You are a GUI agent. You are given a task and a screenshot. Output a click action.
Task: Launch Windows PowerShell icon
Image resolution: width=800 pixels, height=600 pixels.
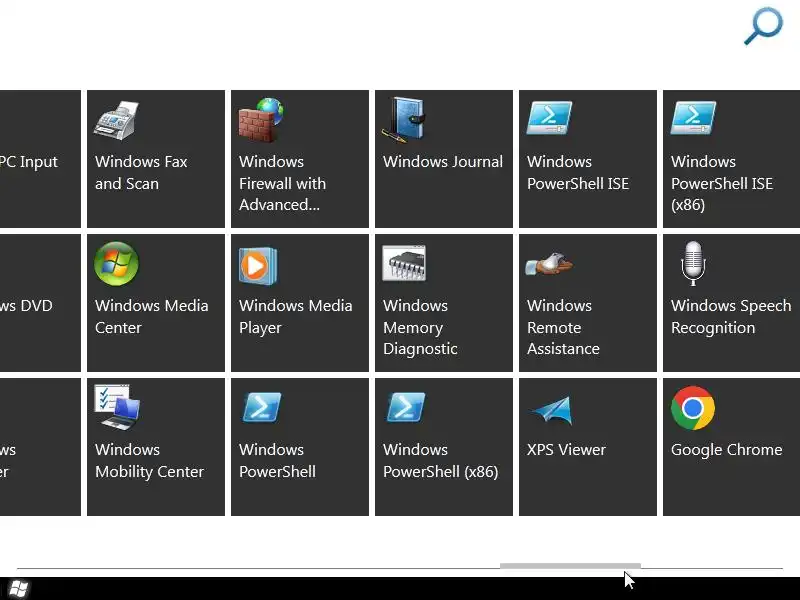(x=262, y=407)
